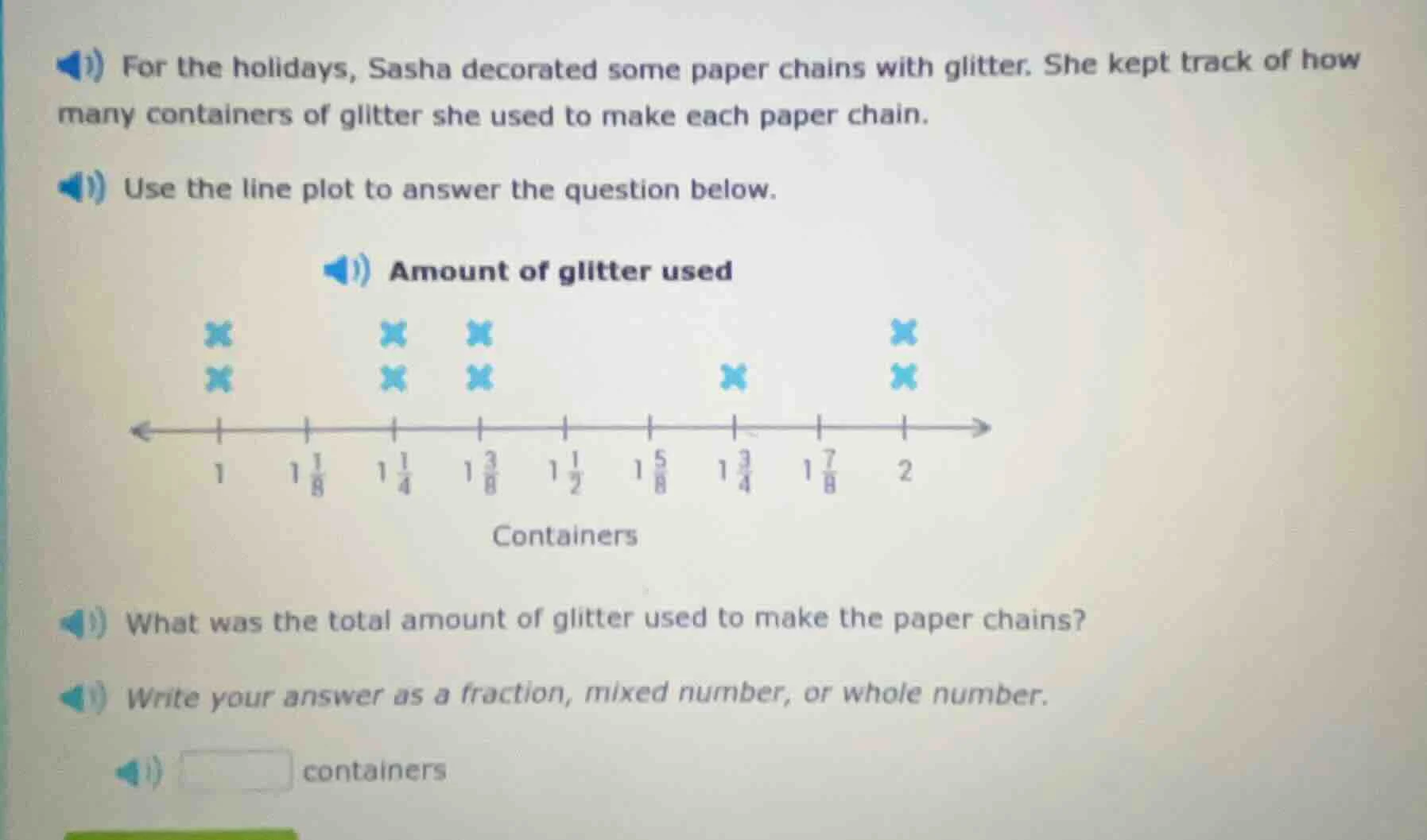1427x840 pixels.
Task: Click the 'Containers' axis label
Action: pos(565,536)
